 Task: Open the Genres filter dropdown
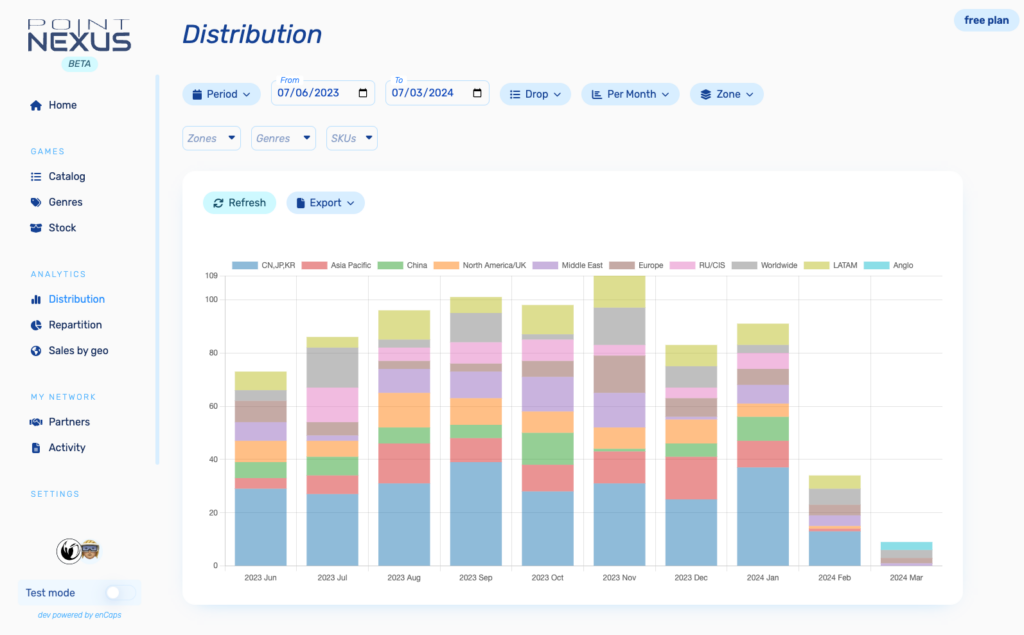283,138
